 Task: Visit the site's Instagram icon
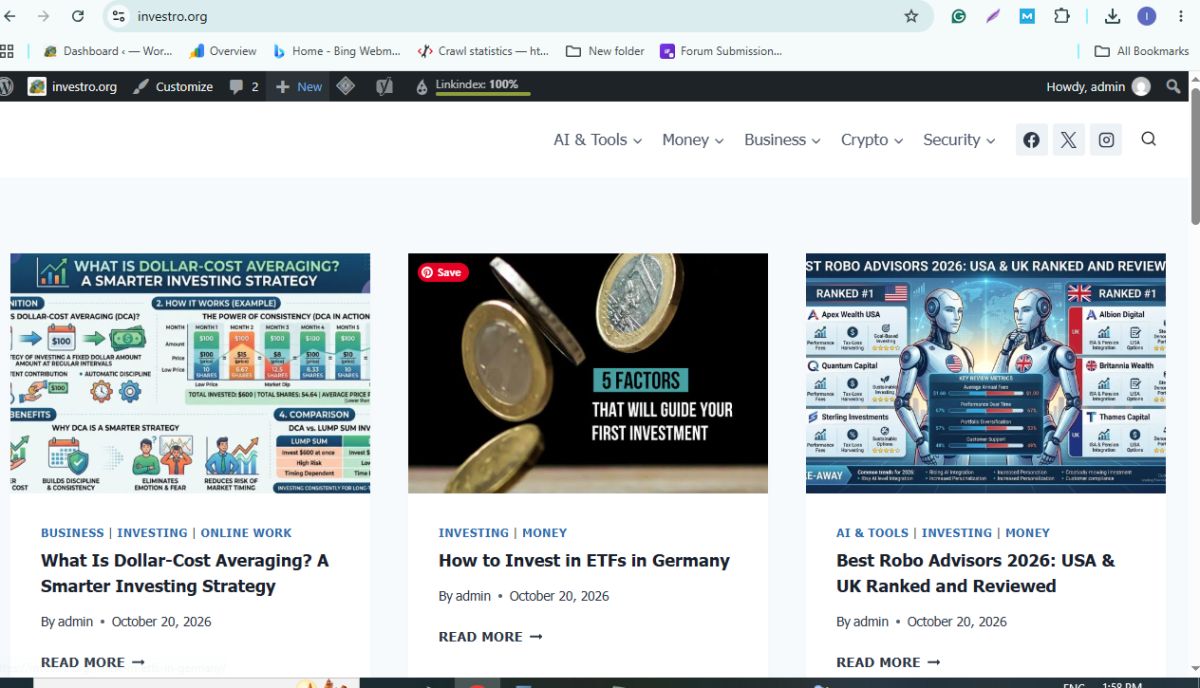pyautogui.click(x=1106, y=140)
